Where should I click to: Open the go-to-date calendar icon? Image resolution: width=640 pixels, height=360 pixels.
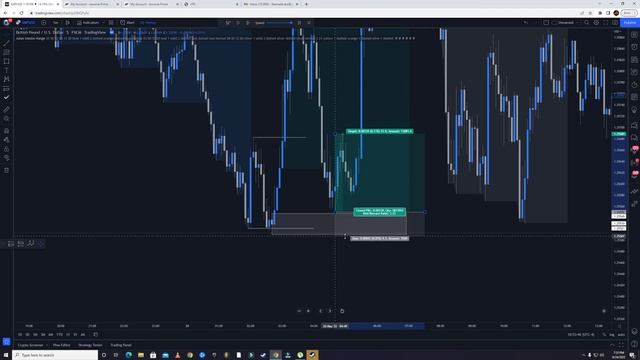coord(96,334)
